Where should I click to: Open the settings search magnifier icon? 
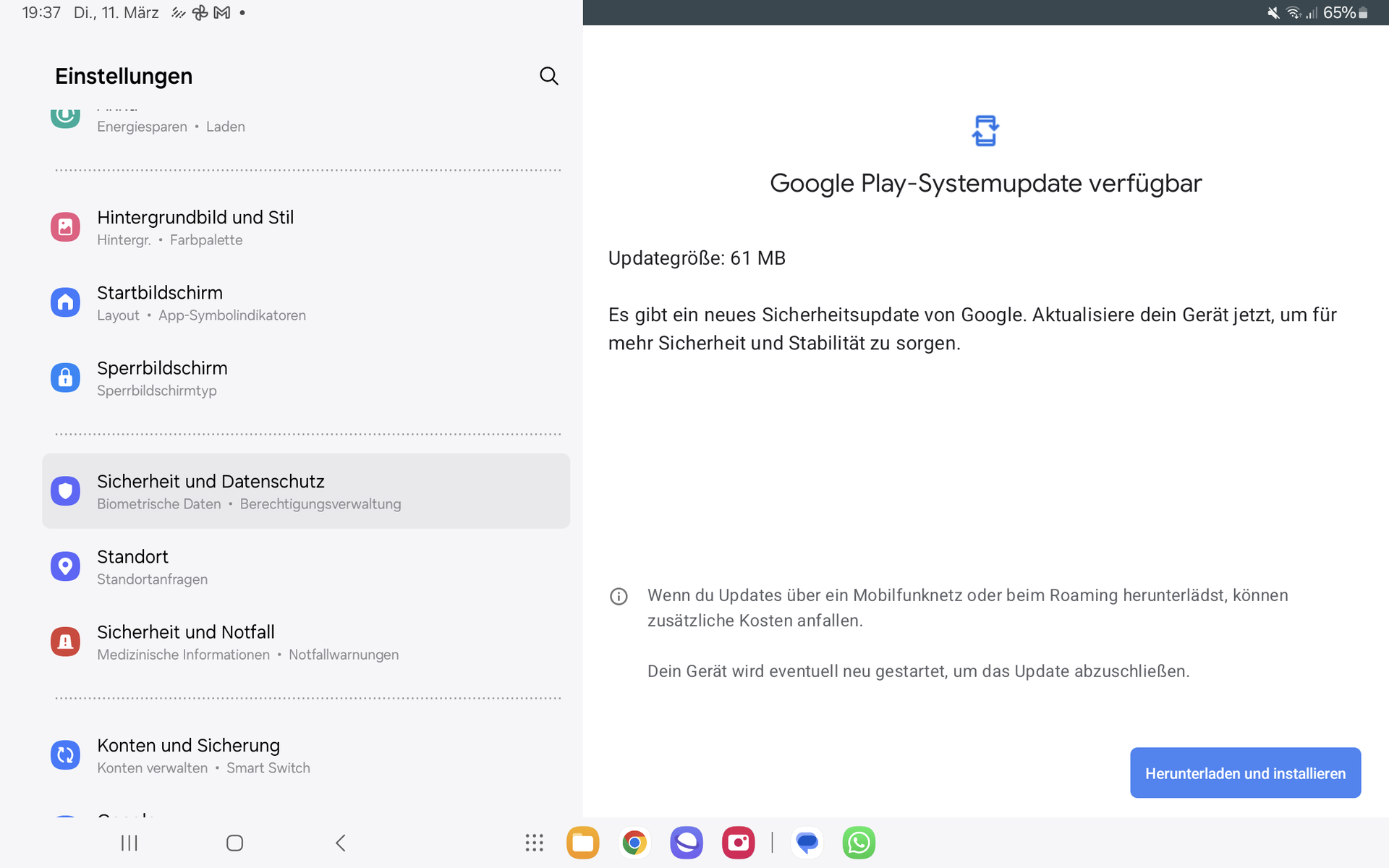point(548,76)
